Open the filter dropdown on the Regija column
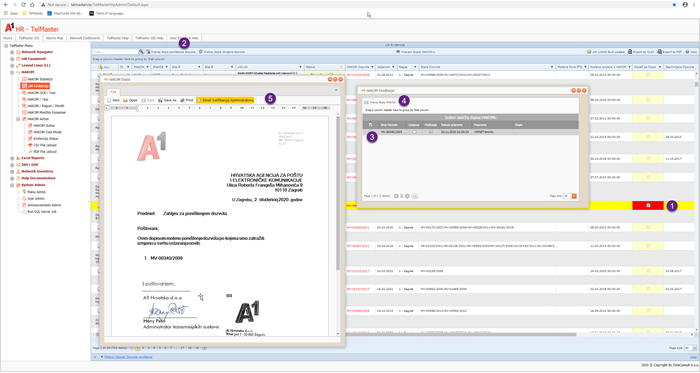Viewport: 700px width, 373px height. [x=415, y=67]
